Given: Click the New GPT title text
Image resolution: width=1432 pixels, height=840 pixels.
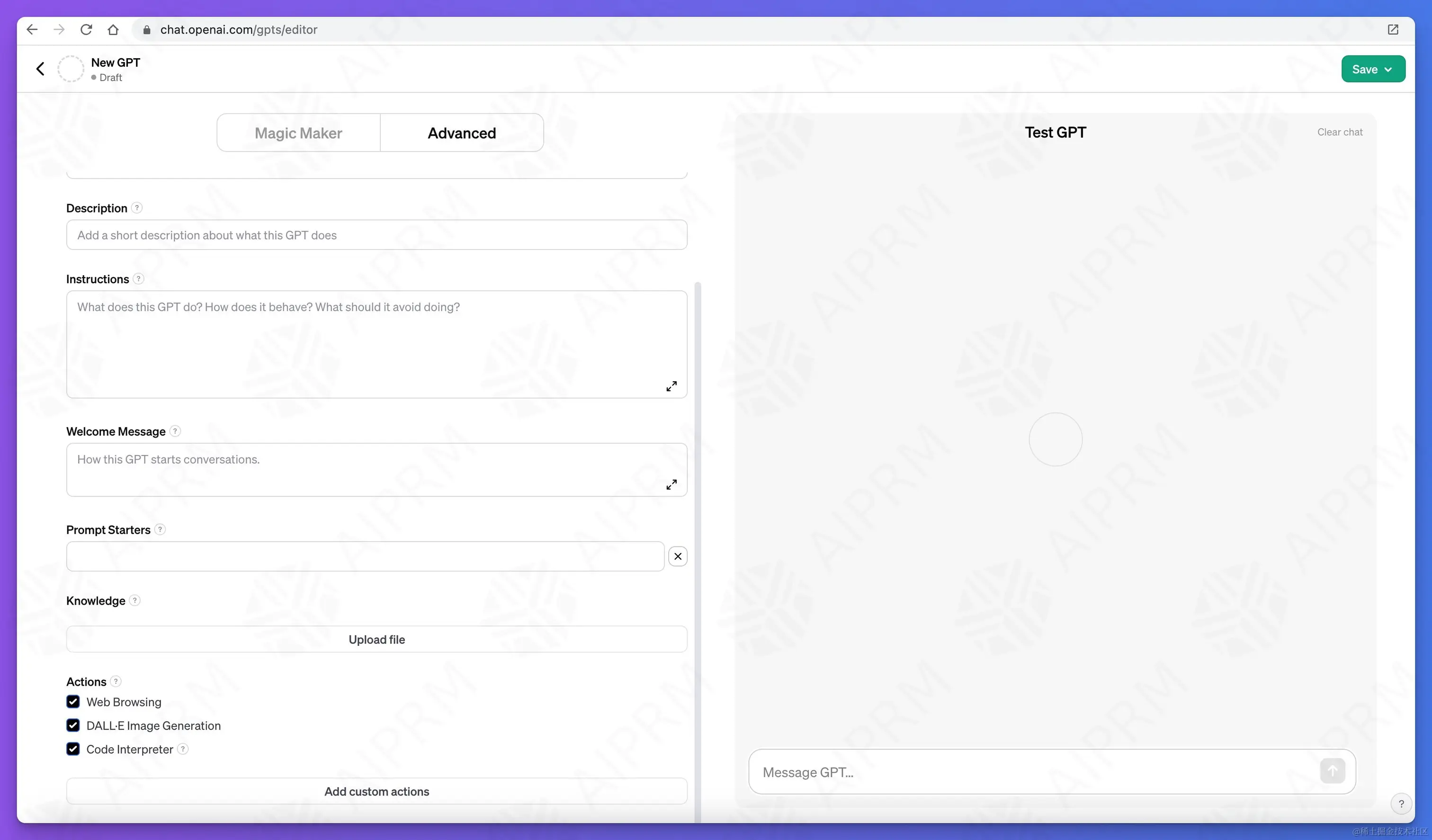Looking at the screenshot, I should point(116,63).
